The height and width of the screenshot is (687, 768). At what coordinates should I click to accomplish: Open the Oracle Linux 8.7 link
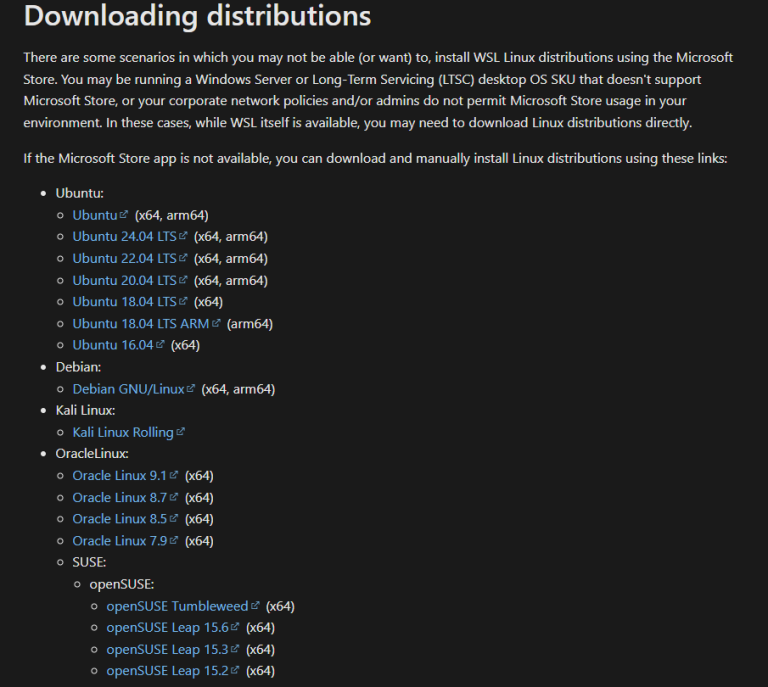(x=125, y=497)
